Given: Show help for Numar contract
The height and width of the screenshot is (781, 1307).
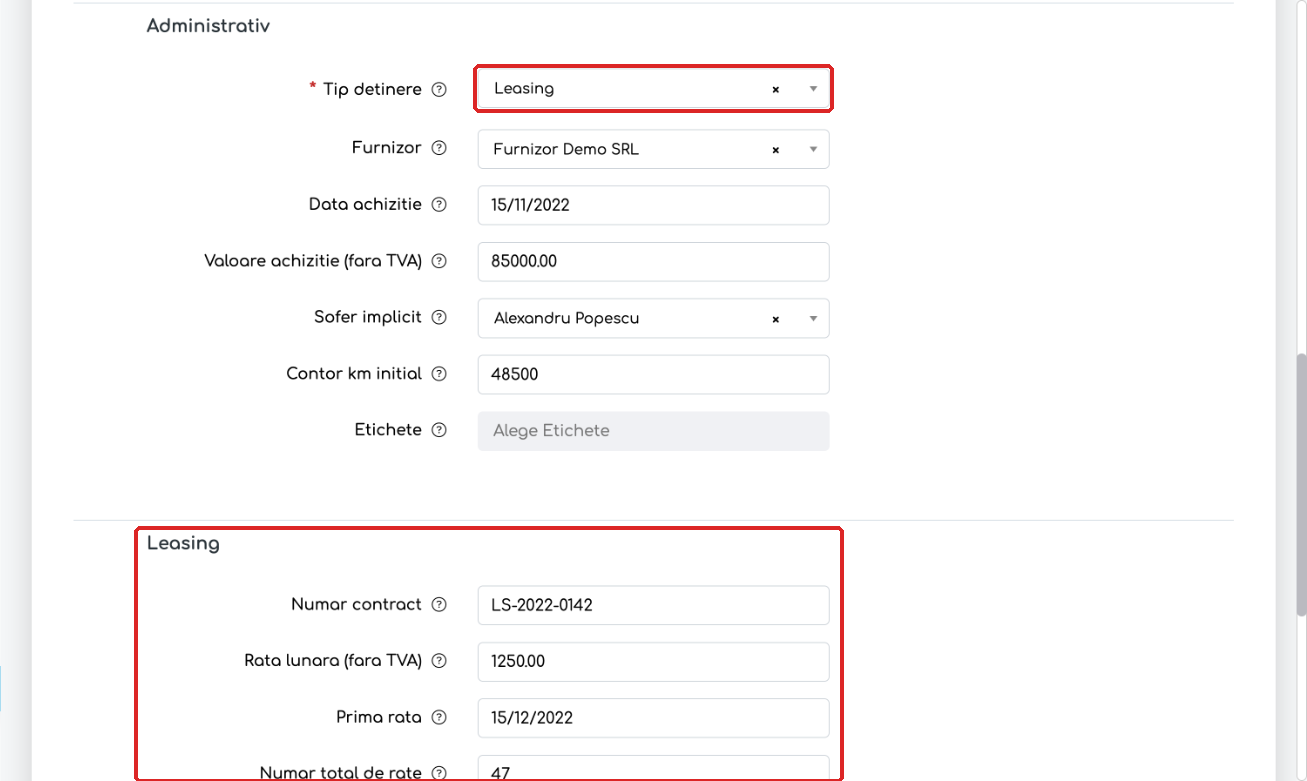Looking at the screenshot, I should tap(439, 605).
